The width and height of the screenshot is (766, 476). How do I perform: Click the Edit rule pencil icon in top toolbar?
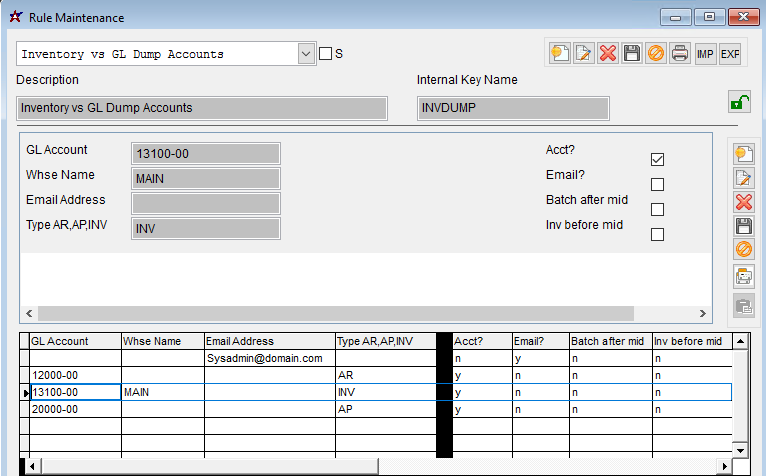pyautogui.click(x=583, y=53)
